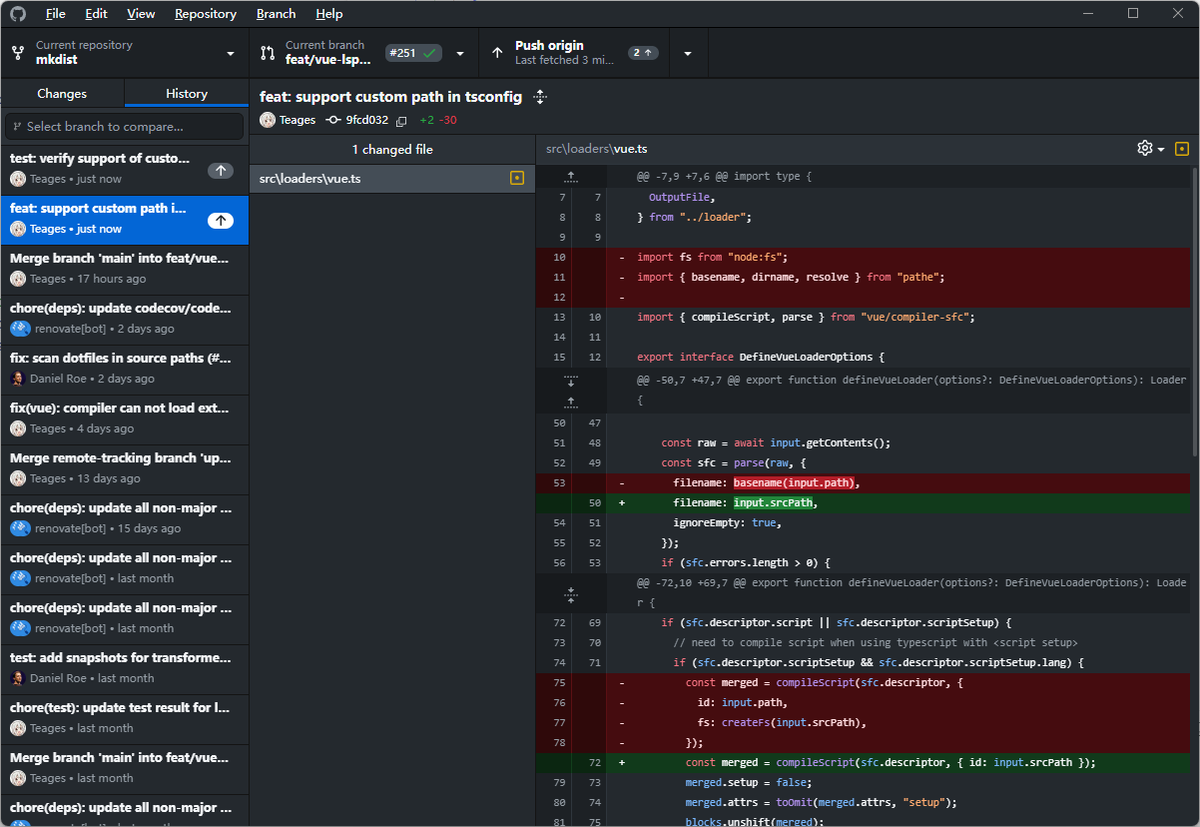The width and height of the screenshot is (1200, 827).
Task: Open the push options chevron
Action: [687, 52]
